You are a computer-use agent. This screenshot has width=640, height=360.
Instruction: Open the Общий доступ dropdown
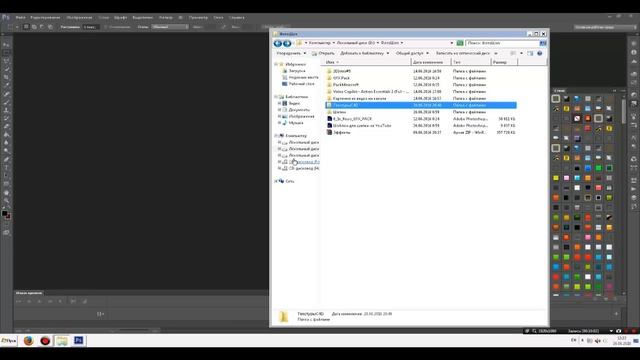(412, 53)
